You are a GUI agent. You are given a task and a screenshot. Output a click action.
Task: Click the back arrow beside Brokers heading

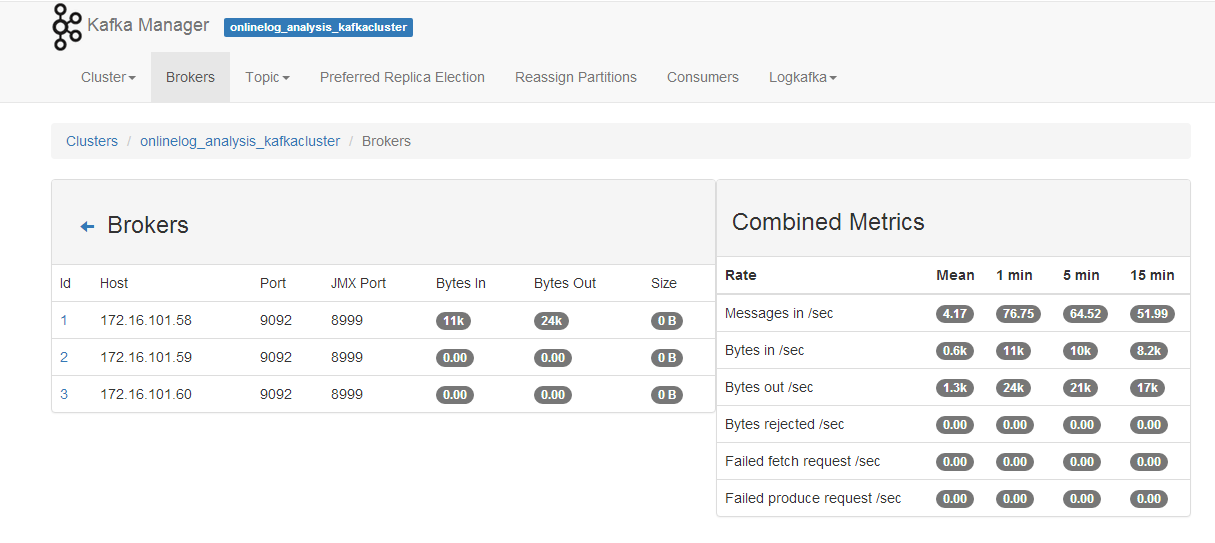tap(87, 227)
